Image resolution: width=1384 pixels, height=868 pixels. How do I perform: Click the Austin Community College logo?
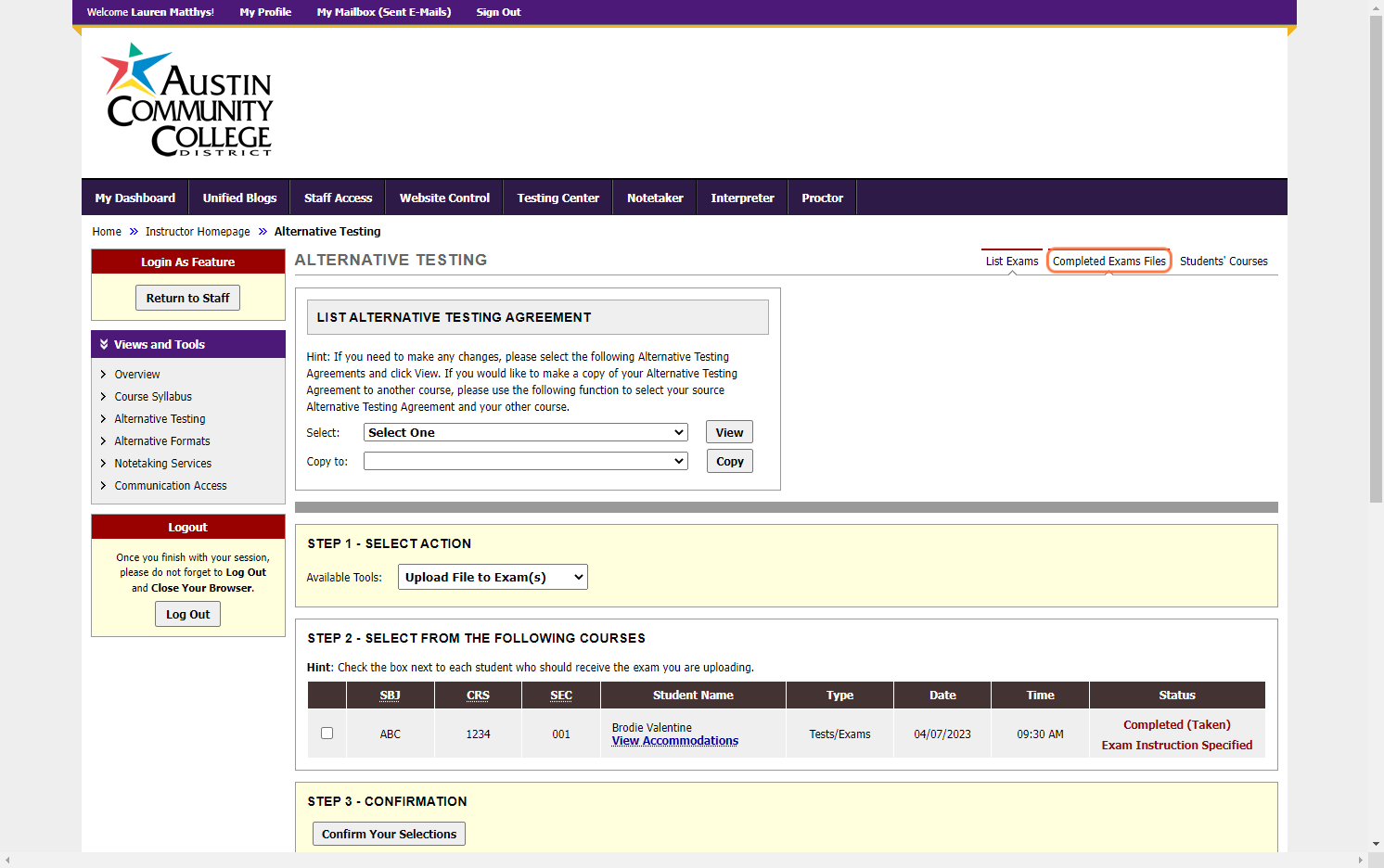click(187, 100)
